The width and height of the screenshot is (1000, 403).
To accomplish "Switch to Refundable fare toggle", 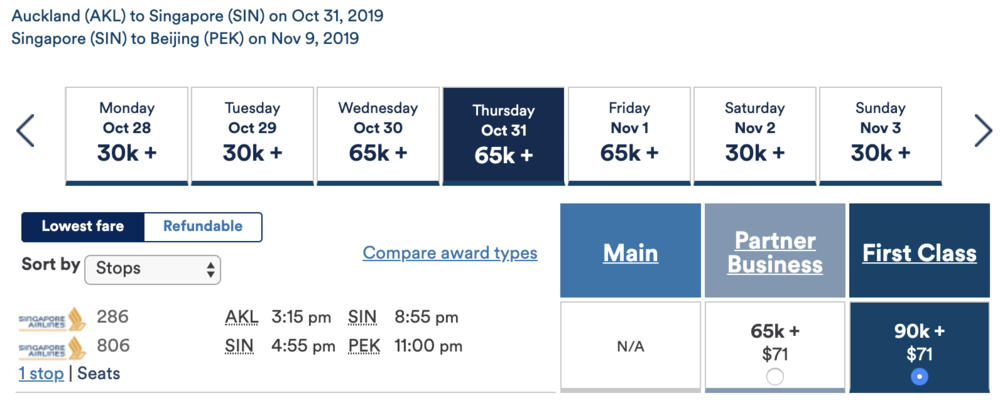I will pos(203,227).
